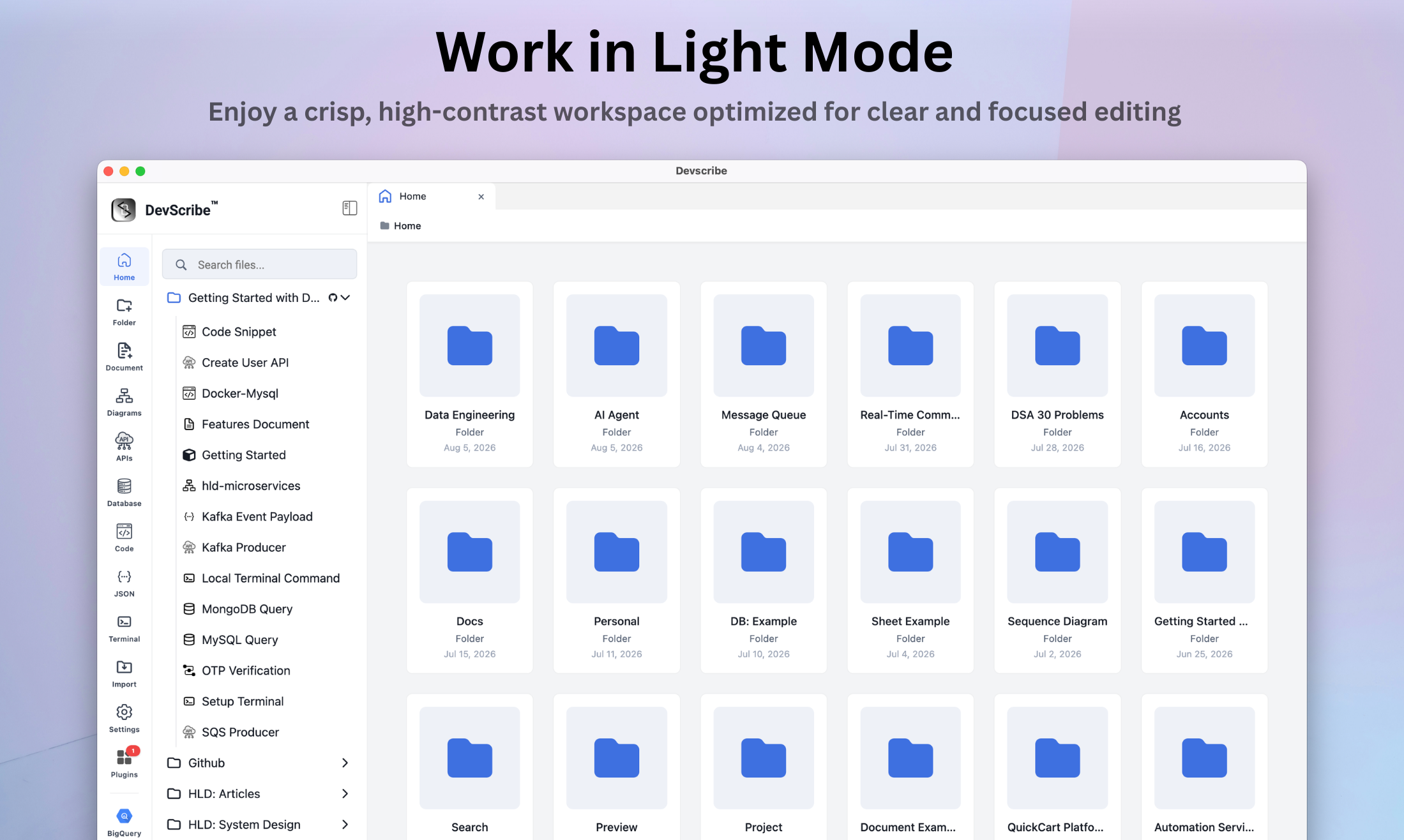Select the APIs icon in sidebar
Viewport: 1404px width, 840px height.
[124, 447]
